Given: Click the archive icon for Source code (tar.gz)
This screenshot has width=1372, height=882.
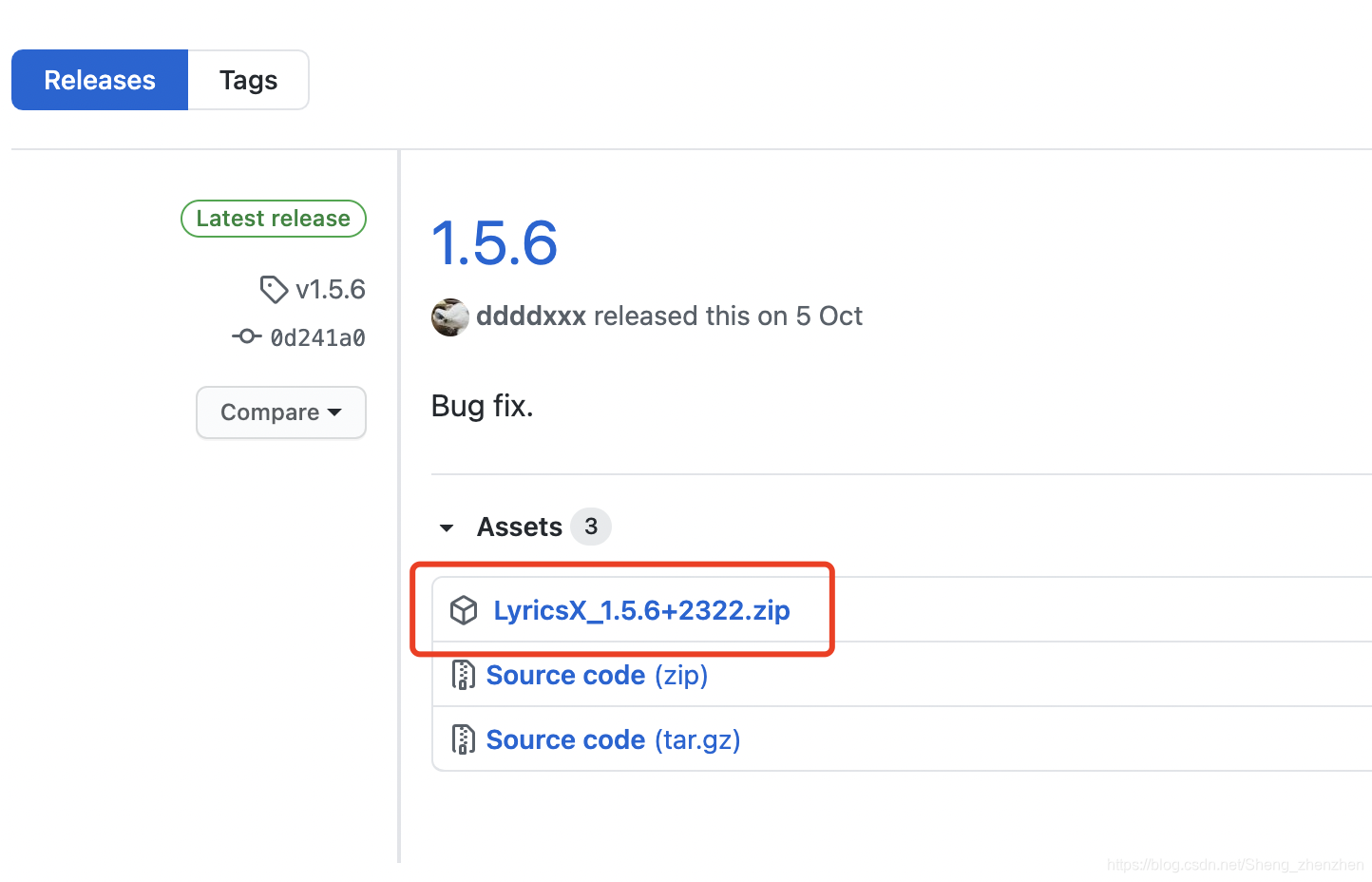Looking at the screenshot, I should tap(463, 739).
